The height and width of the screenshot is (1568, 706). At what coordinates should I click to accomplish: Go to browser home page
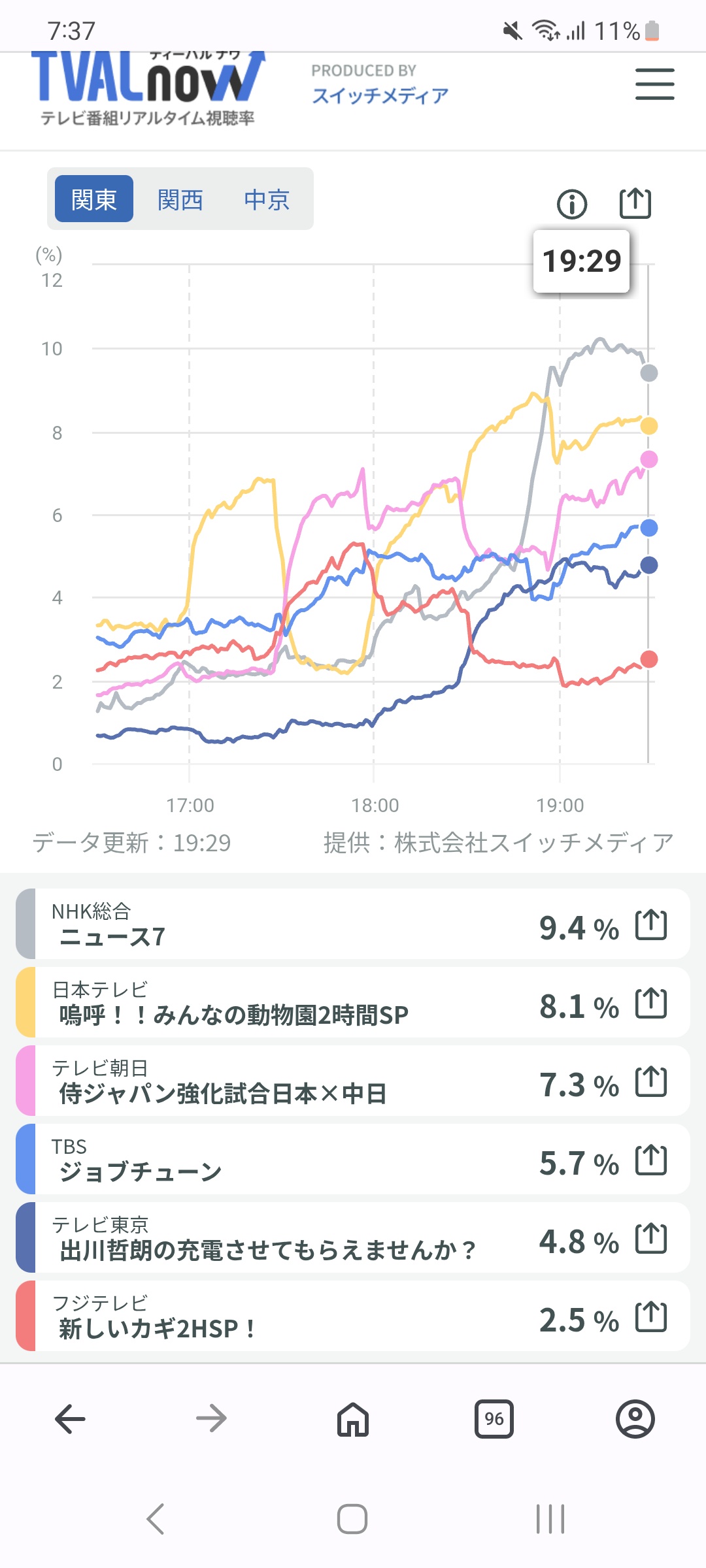[x=353, y=1419]
